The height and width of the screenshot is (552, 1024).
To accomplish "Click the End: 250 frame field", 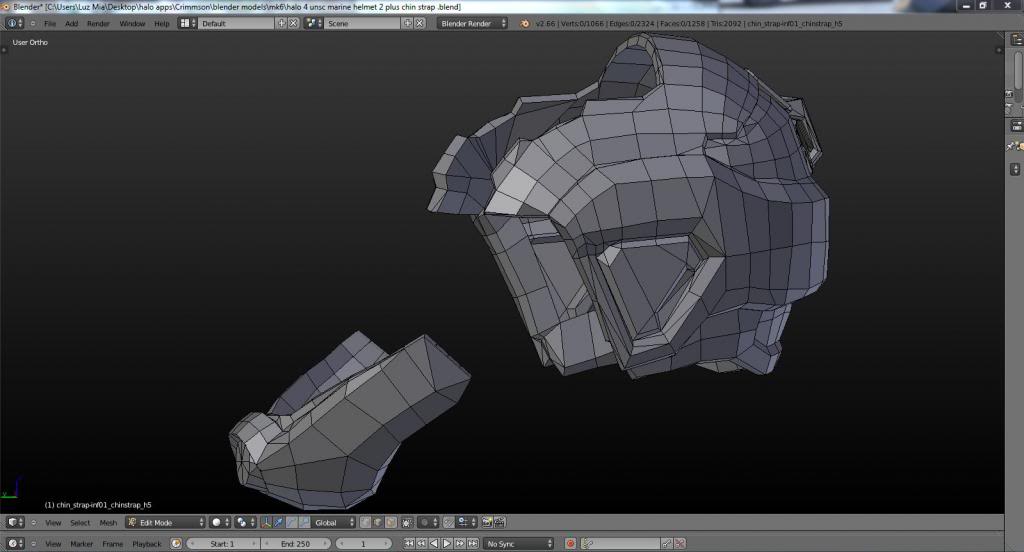I will click(296, 544).
